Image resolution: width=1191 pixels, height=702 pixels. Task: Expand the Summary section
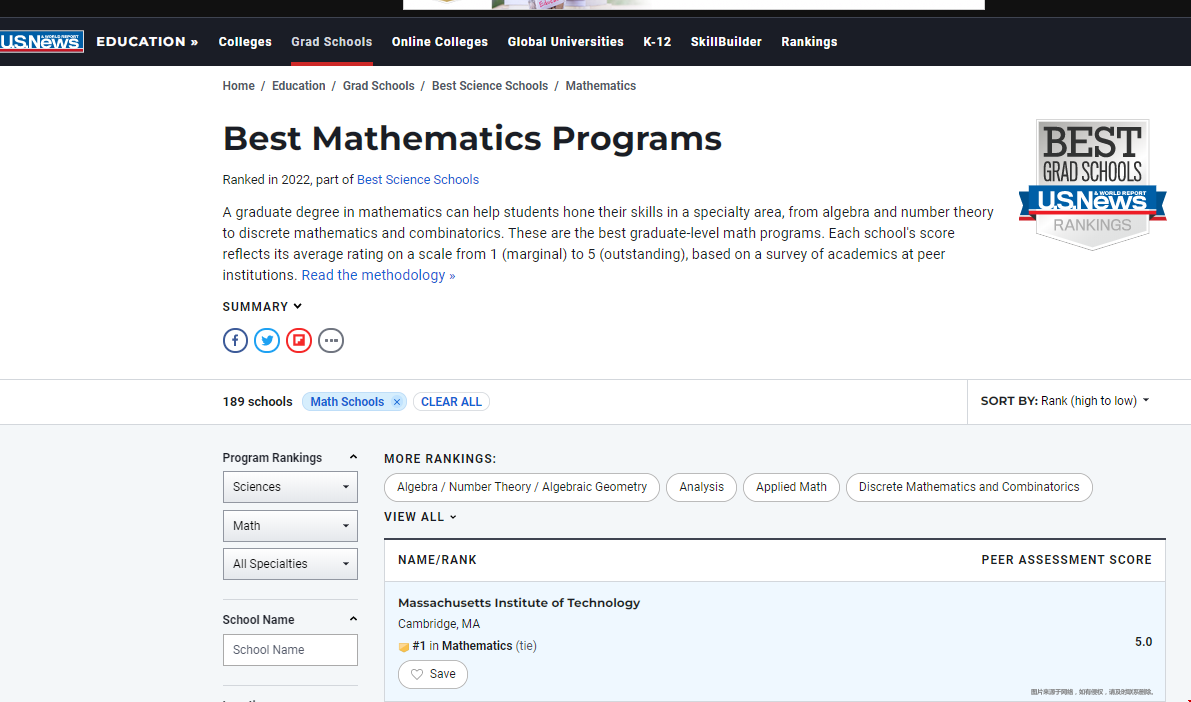[x=262, y=307]
